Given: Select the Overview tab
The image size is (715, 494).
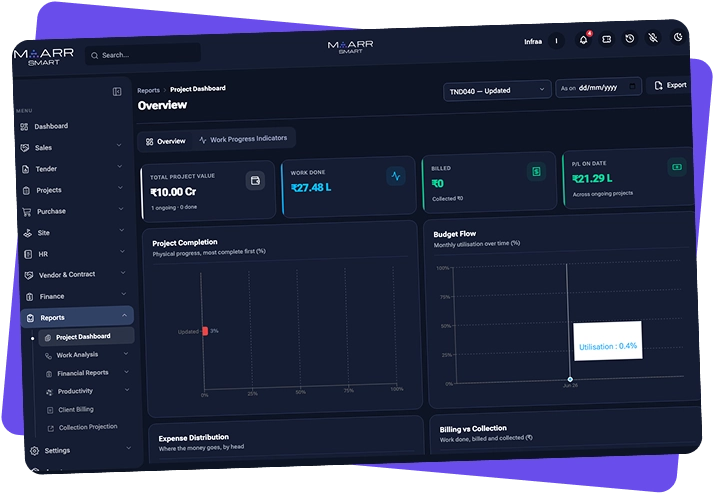Looking at the screenshot, I should coord(166,141).
